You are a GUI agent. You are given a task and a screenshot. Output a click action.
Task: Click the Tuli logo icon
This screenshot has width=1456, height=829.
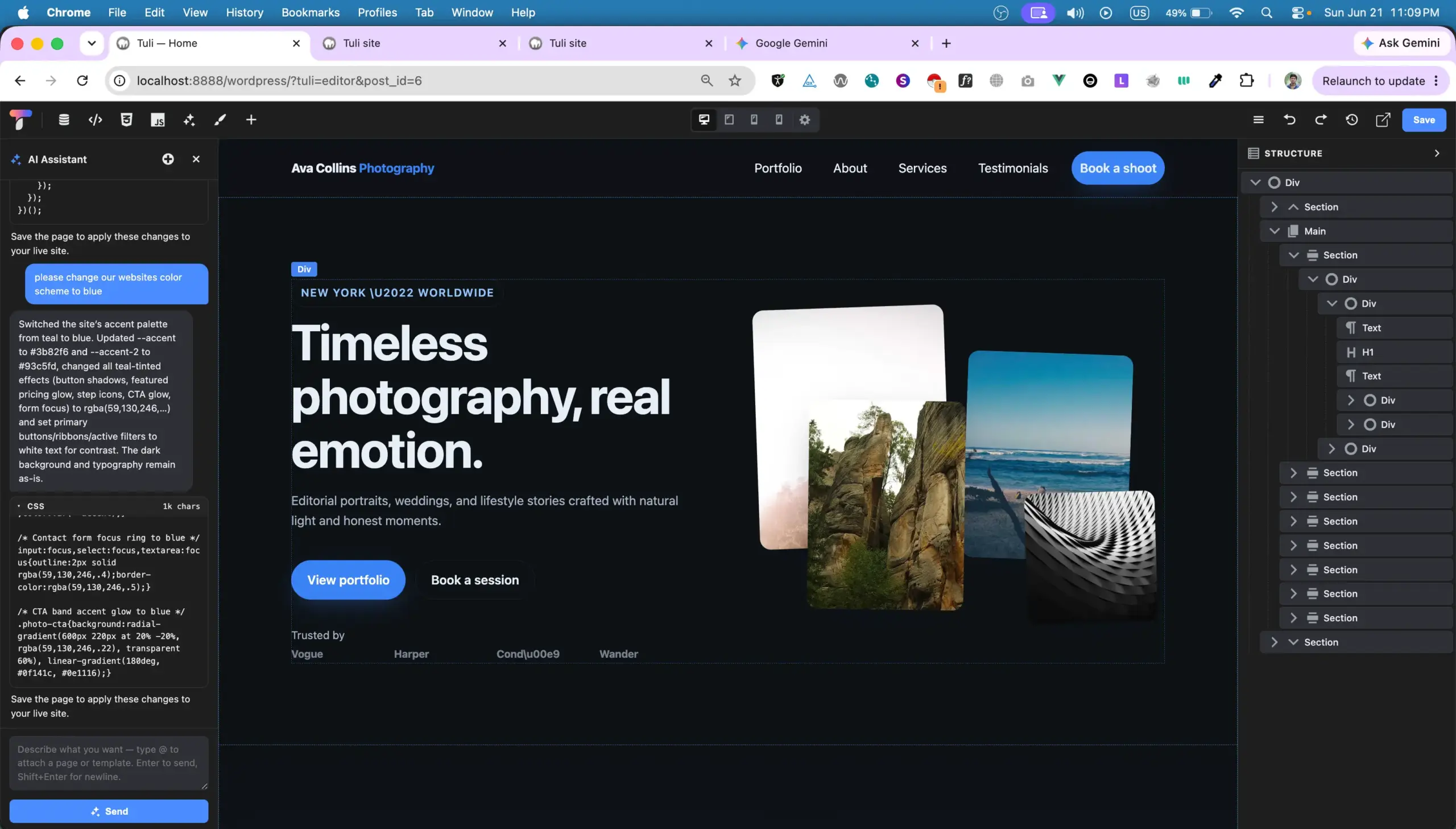20,119
